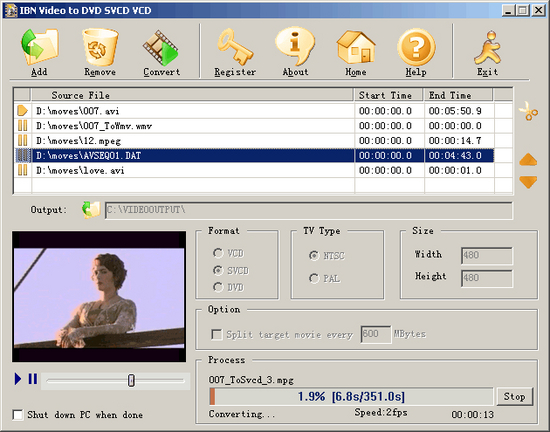Click the Output path field
Screen dimensions: 550x432
point(309,210)
